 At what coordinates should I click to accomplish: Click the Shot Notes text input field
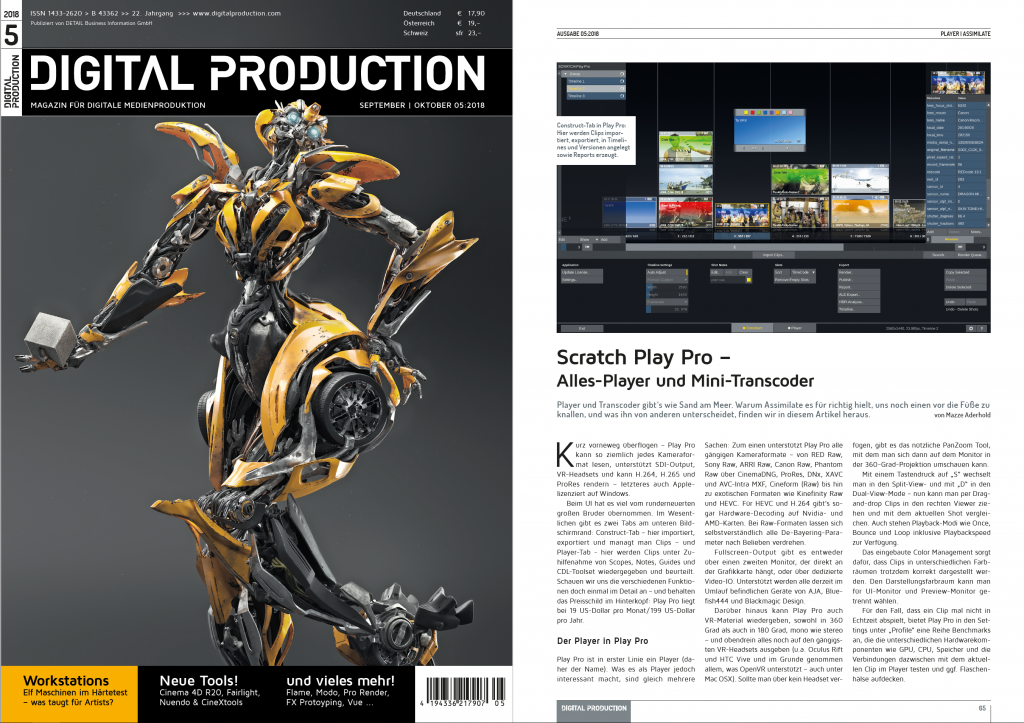coord(728,280)
